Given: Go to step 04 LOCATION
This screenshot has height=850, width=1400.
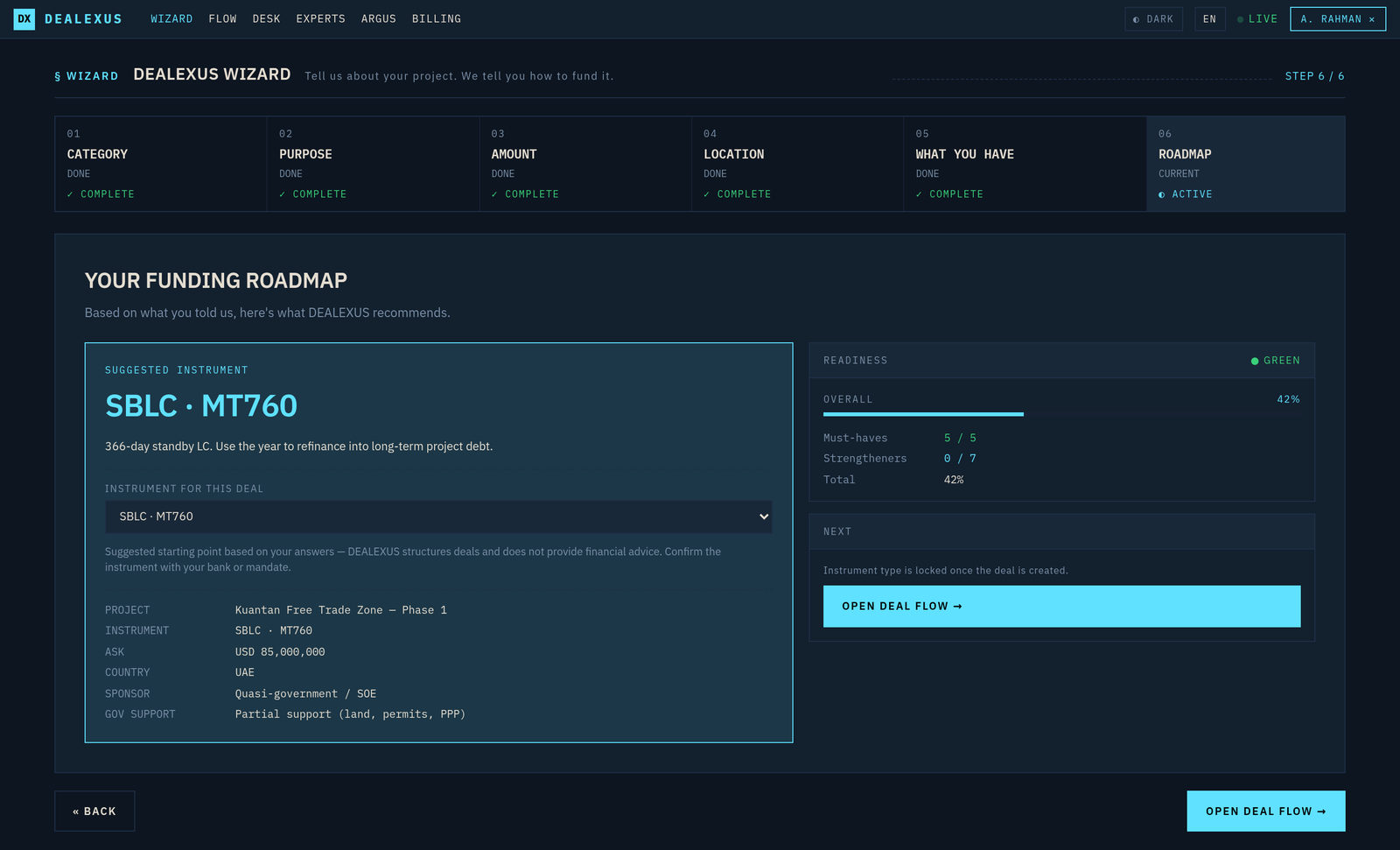Looking at the screenshot, I should pos(797,164).
